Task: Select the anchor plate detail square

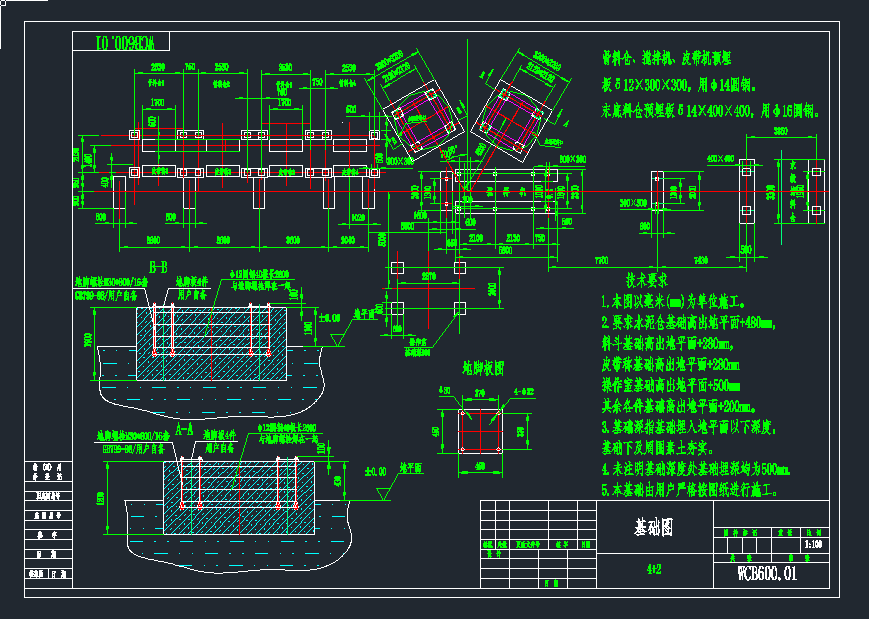Action: click(478, 429)
